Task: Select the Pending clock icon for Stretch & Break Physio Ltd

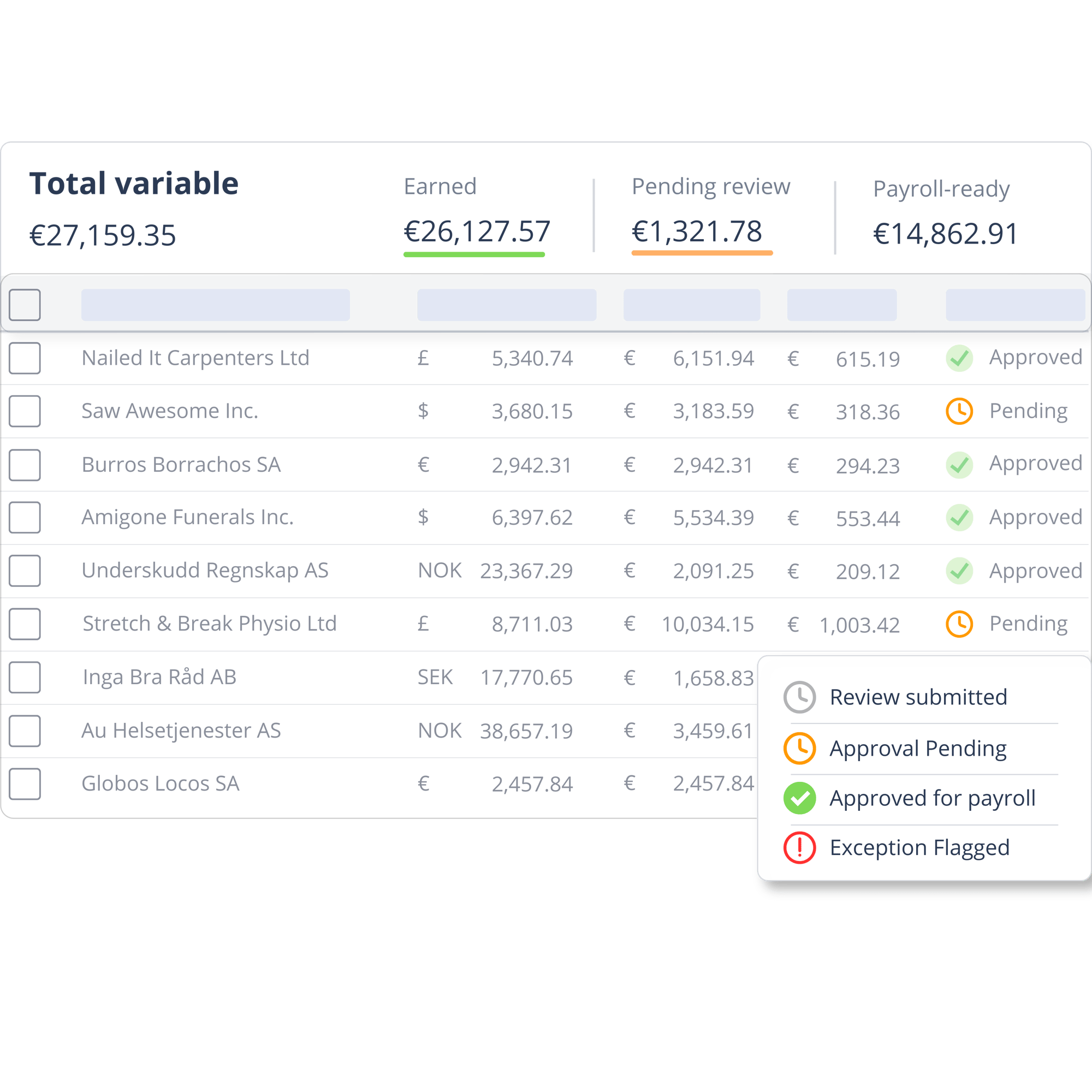Action: 959,624
